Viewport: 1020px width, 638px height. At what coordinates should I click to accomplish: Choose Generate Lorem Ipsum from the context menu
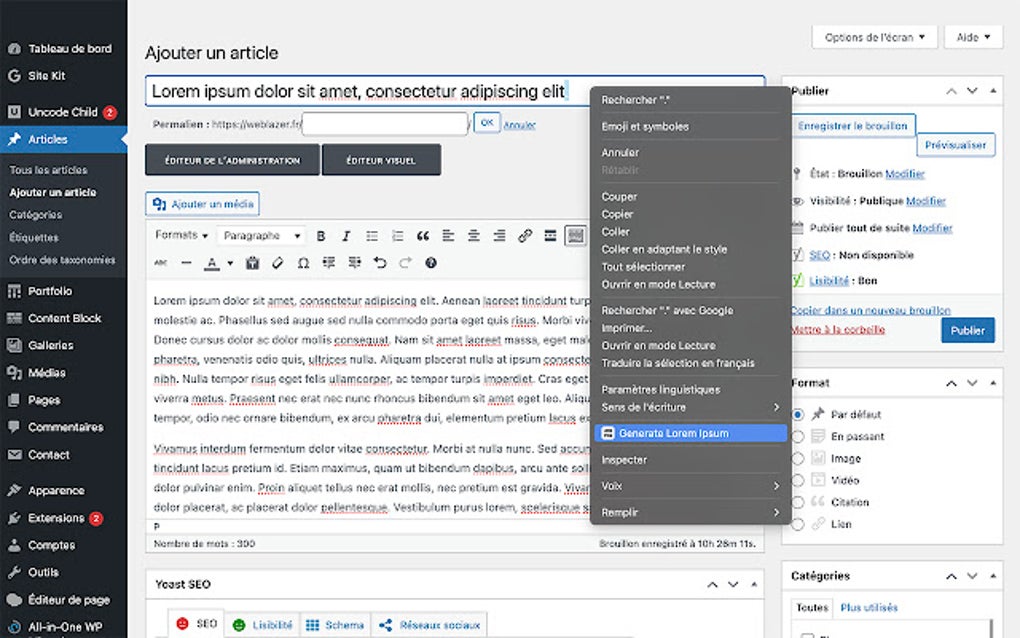tap(690, 432)
